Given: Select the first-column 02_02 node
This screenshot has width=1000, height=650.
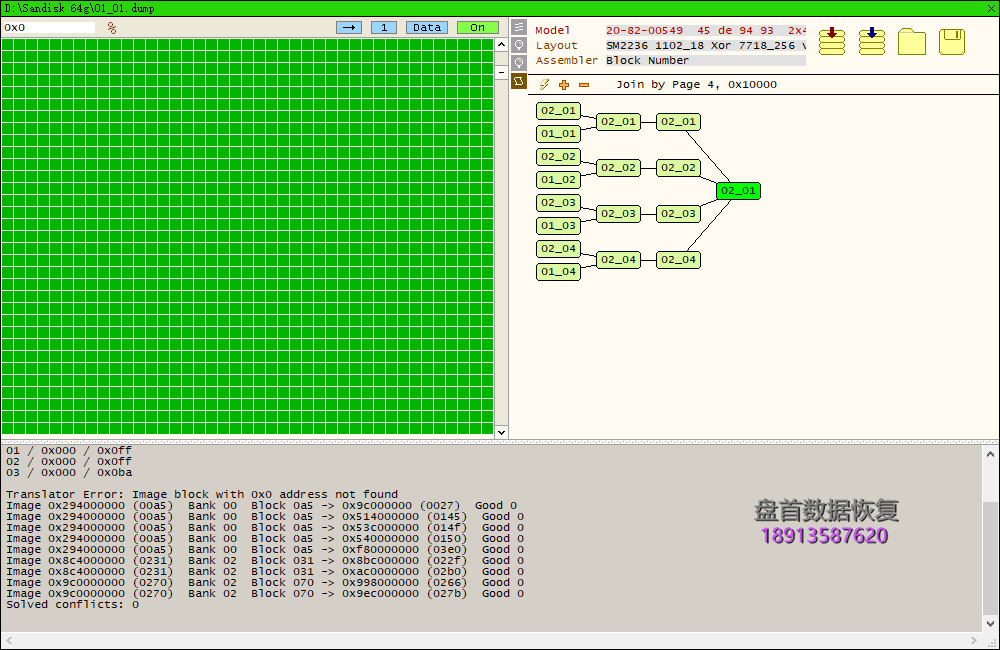Looking at the screenshot, I should [x=559, y=156].
